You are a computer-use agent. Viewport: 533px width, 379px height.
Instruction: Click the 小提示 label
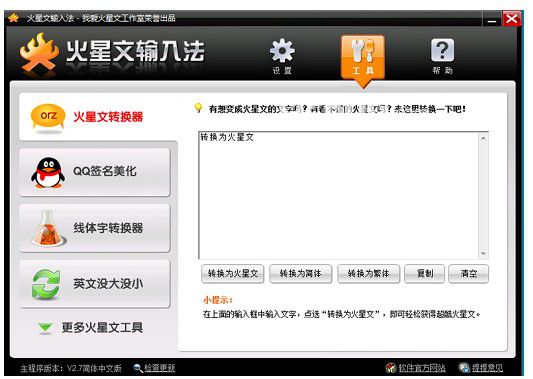[218, 300]
